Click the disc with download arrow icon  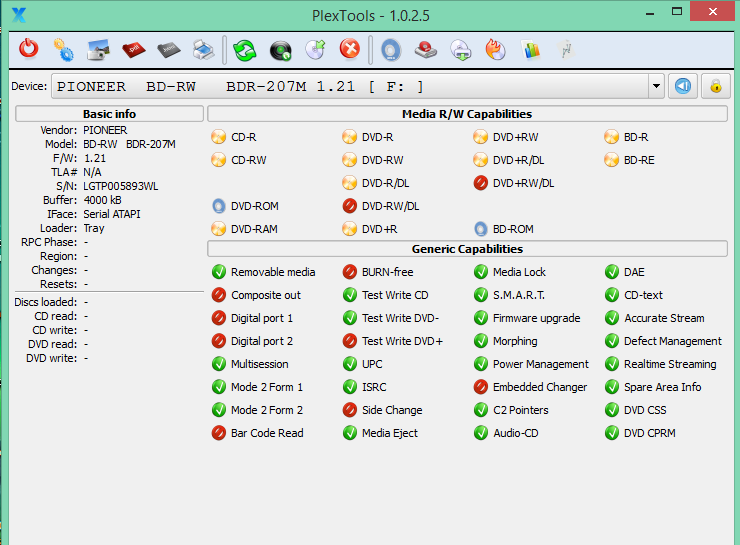click(461, 50)
